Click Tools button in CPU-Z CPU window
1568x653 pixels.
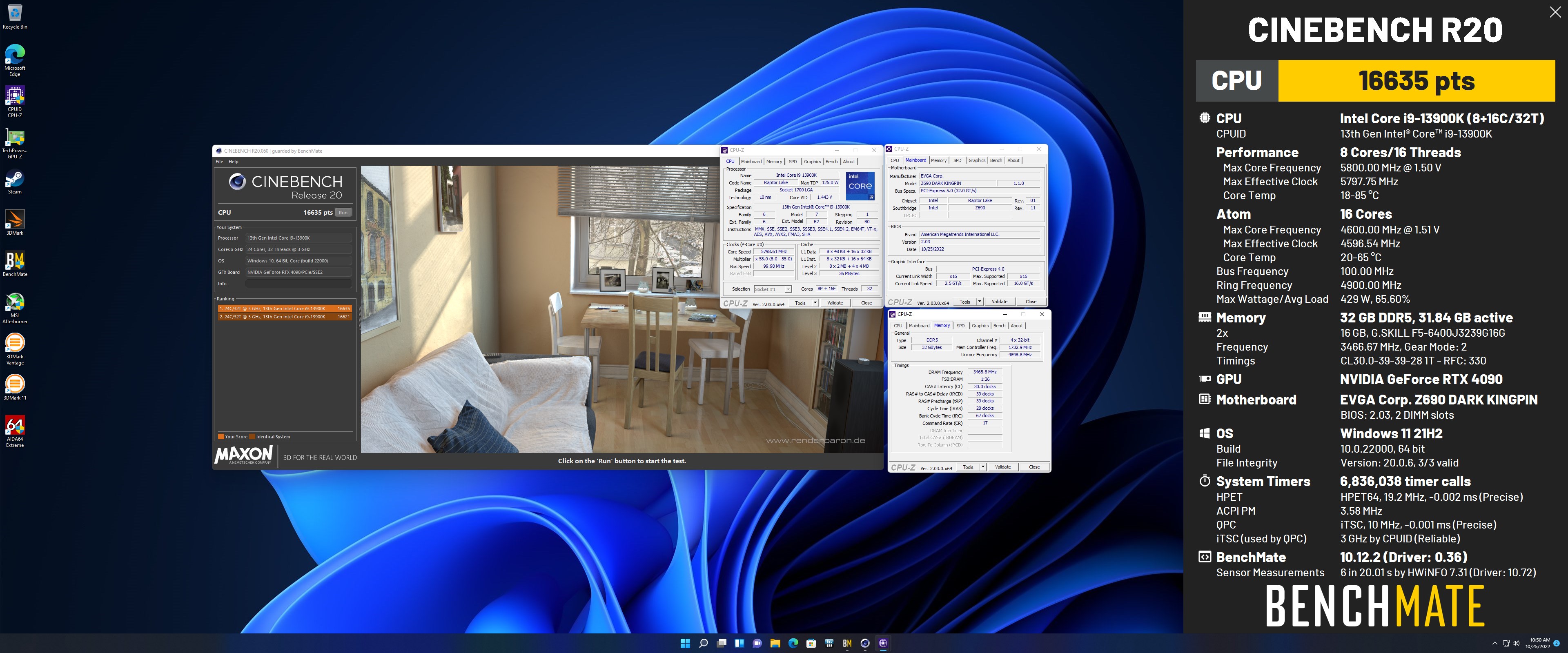(800, 303)
